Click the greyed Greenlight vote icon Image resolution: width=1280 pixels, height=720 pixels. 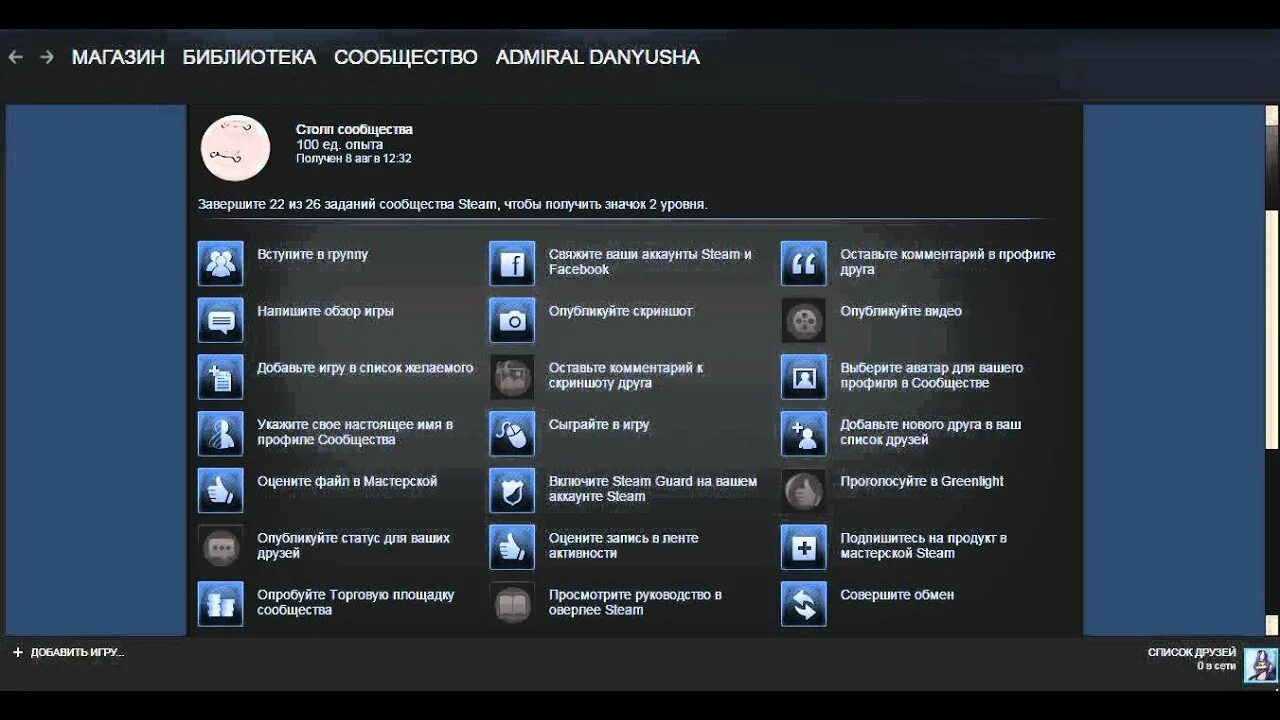(804, 491)
